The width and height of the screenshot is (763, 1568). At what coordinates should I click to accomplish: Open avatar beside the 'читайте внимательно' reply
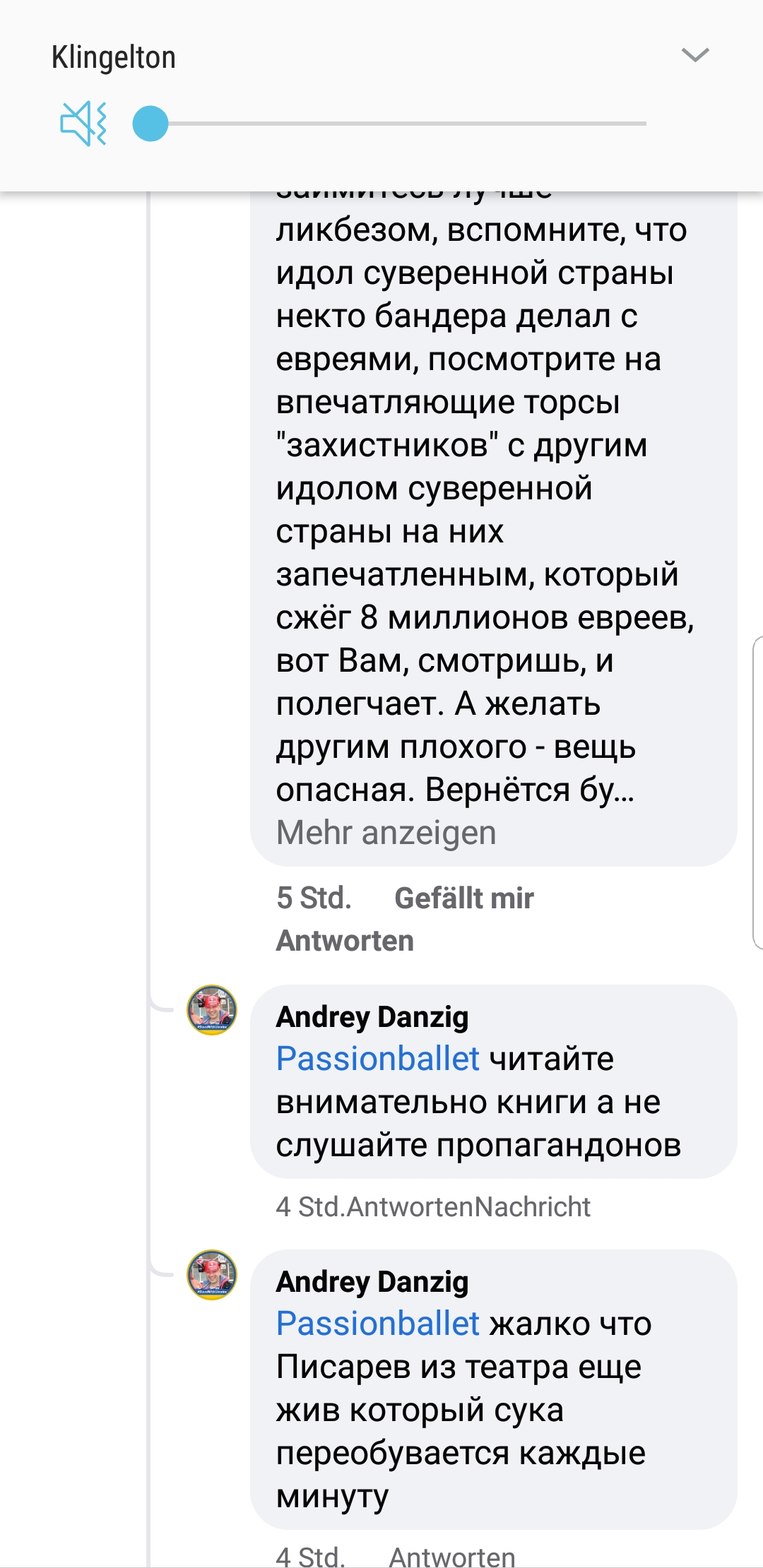[x=211, y=1010]
